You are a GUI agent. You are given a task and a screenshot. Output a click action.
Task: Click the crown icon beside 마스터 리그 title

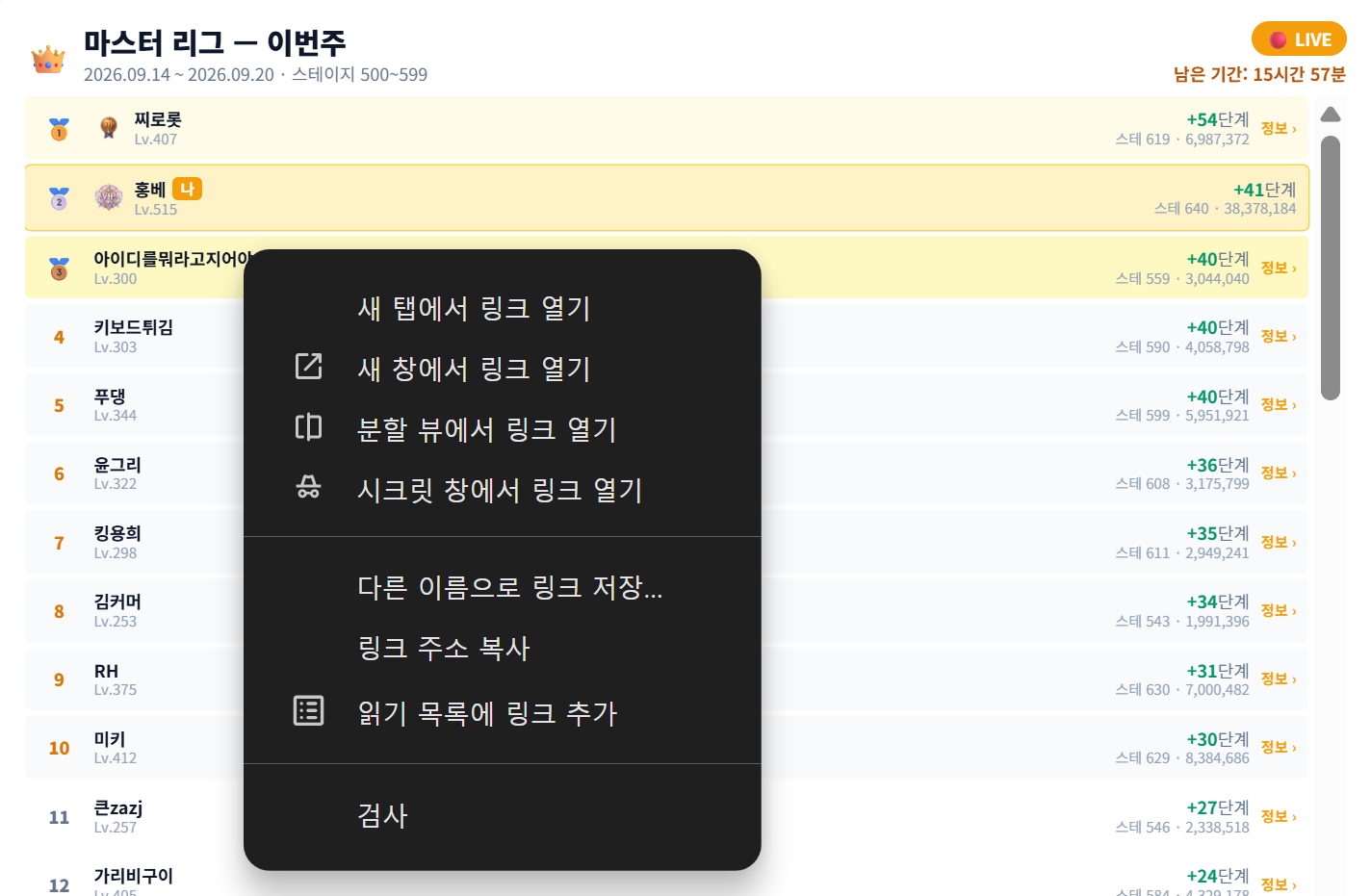[48, 60]
